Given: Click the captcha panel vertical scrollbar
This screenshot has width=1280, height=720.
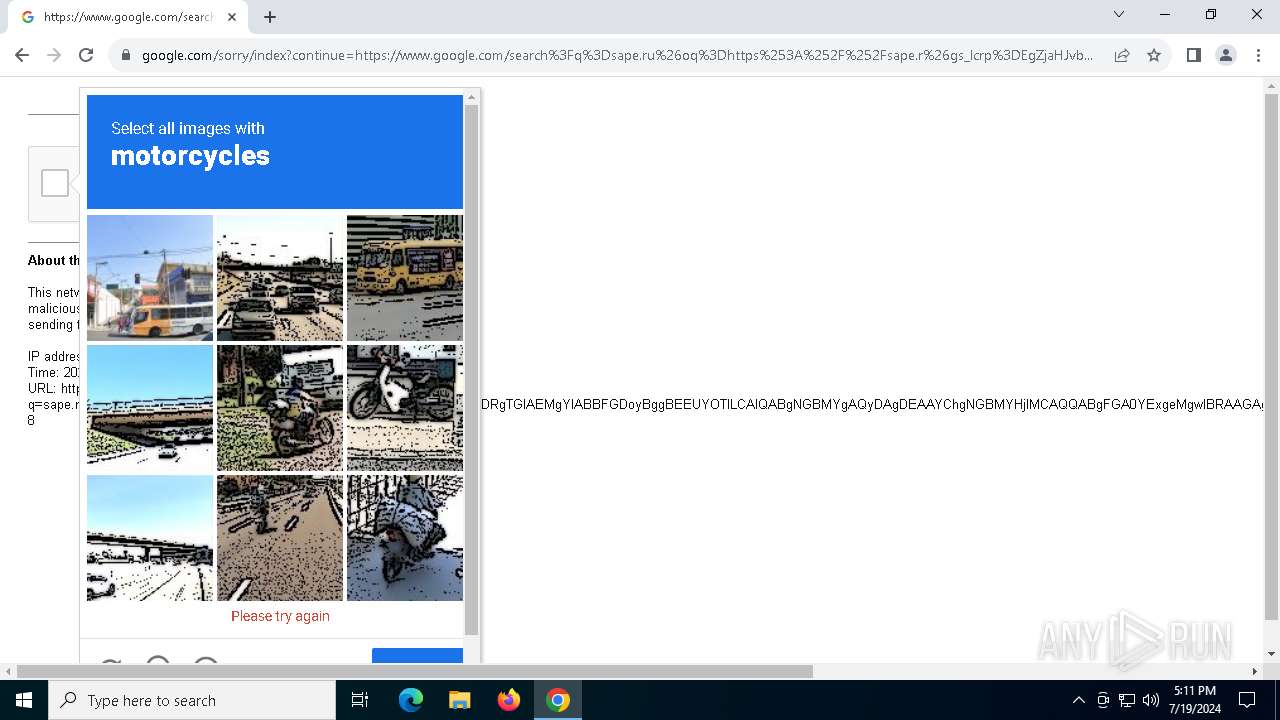Looking at the screenshot, I should click(x=471, y=370).
